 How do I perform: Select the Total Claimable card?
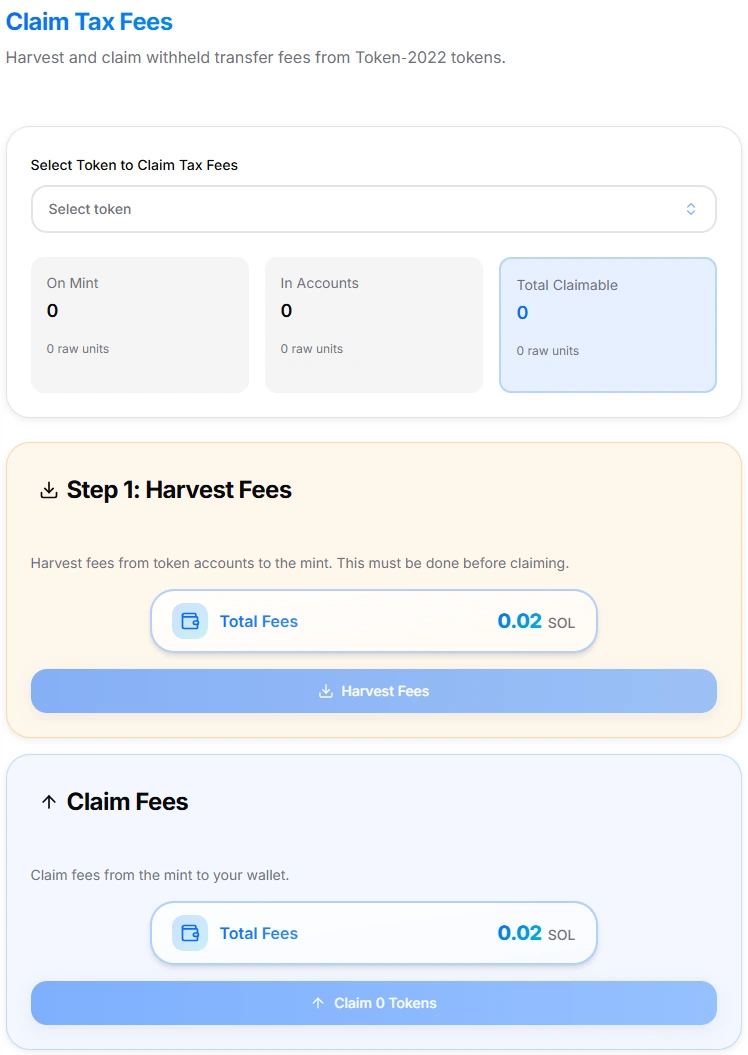[607, 324]
